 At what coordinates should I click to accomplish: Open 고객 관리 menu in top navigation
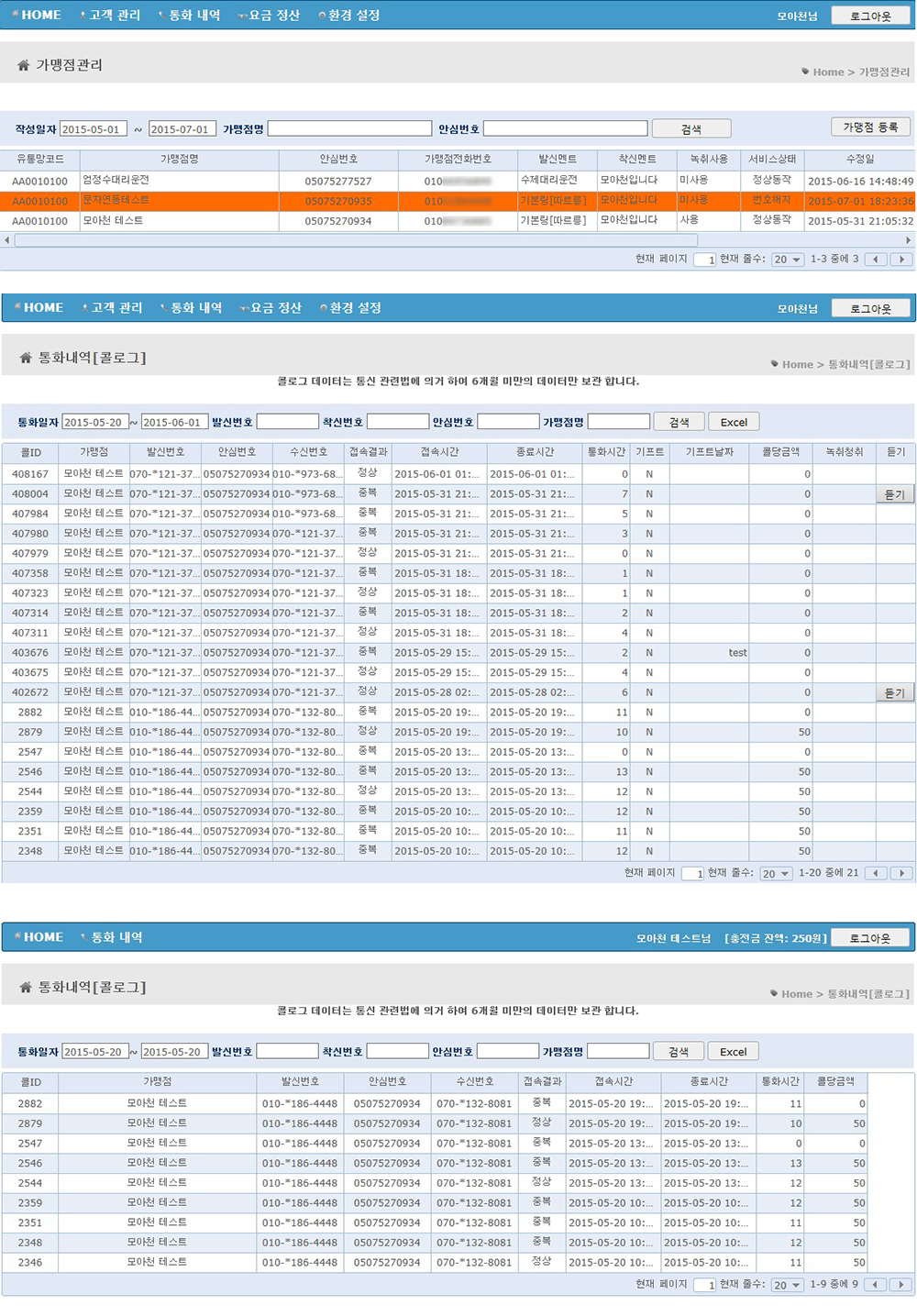pos(111,15)
